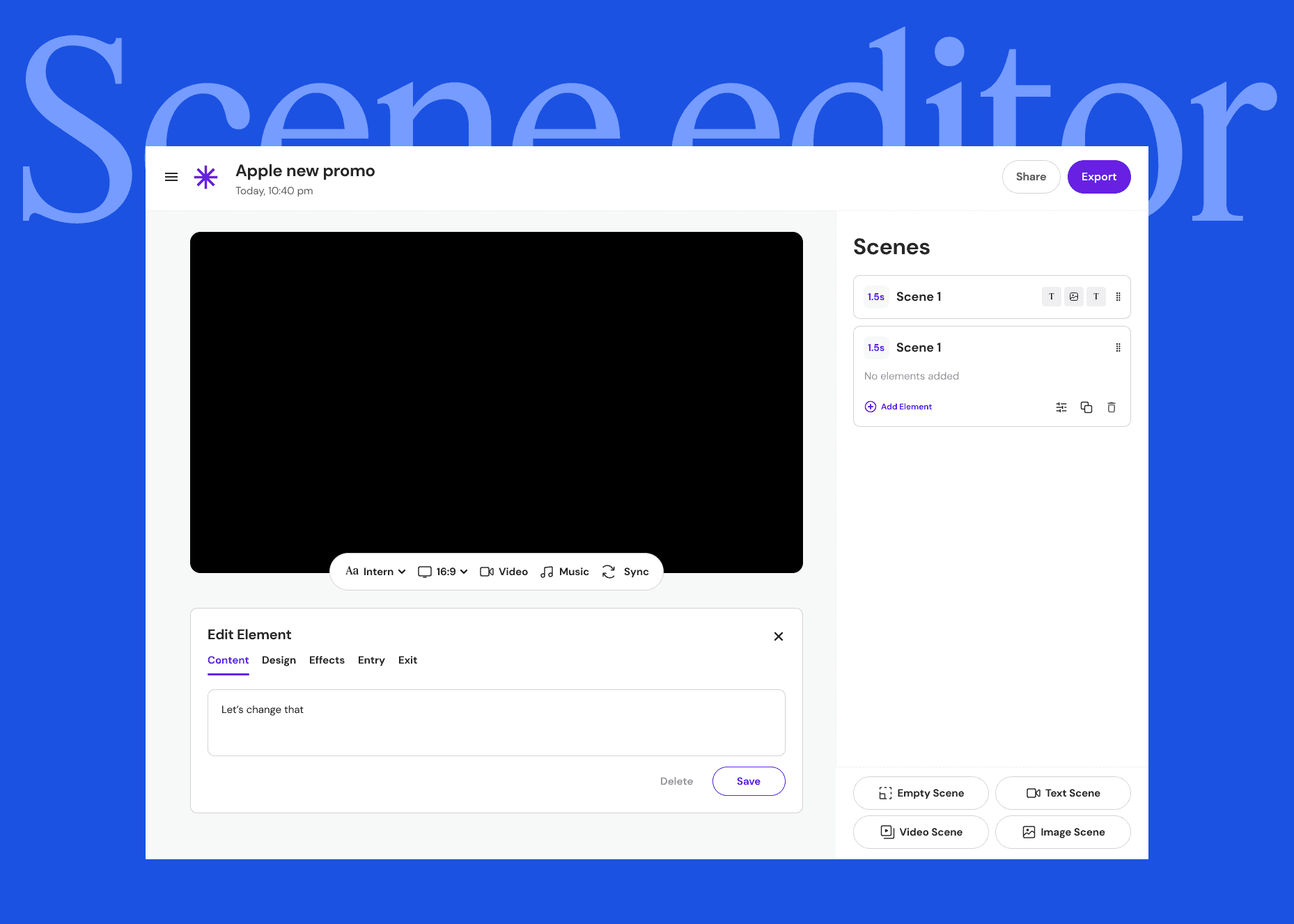The width and height of the screenshot is (1294, 924).
Task: Click the drag handle of the expanded scene
Action: 1118,347
